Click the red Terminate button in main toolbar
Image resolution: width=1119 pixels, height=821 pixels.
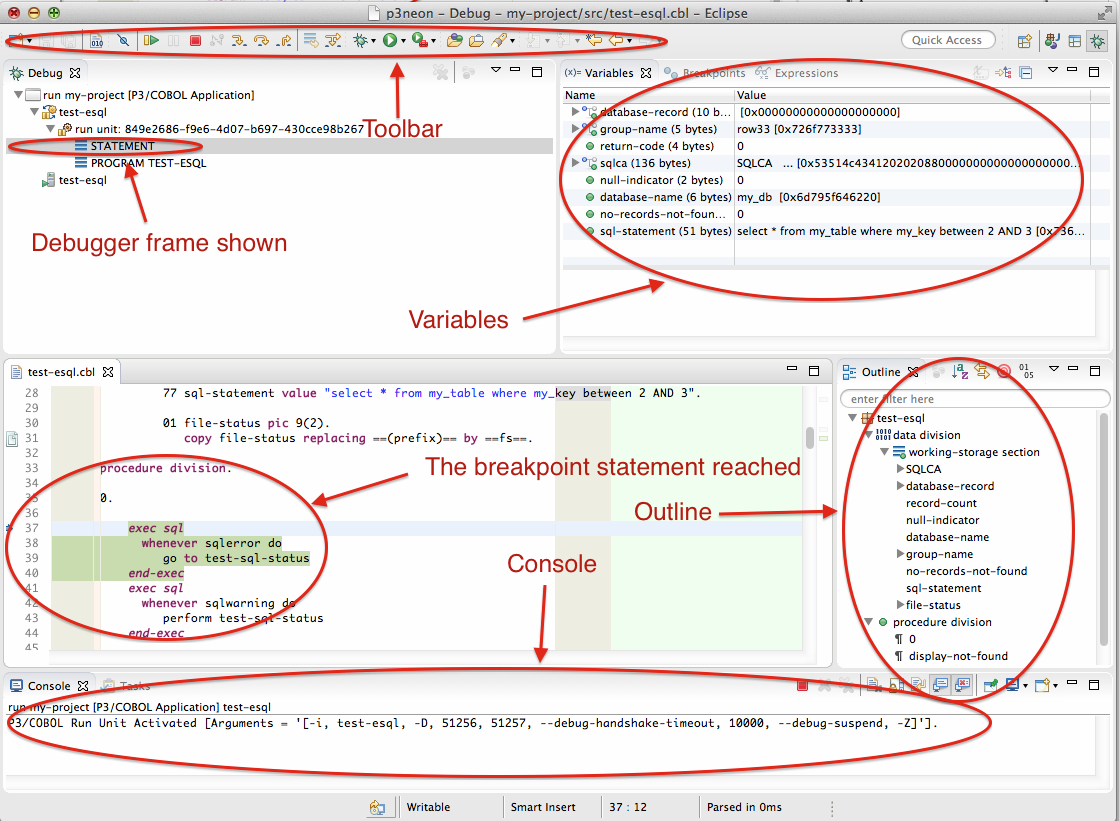(195, 41)
